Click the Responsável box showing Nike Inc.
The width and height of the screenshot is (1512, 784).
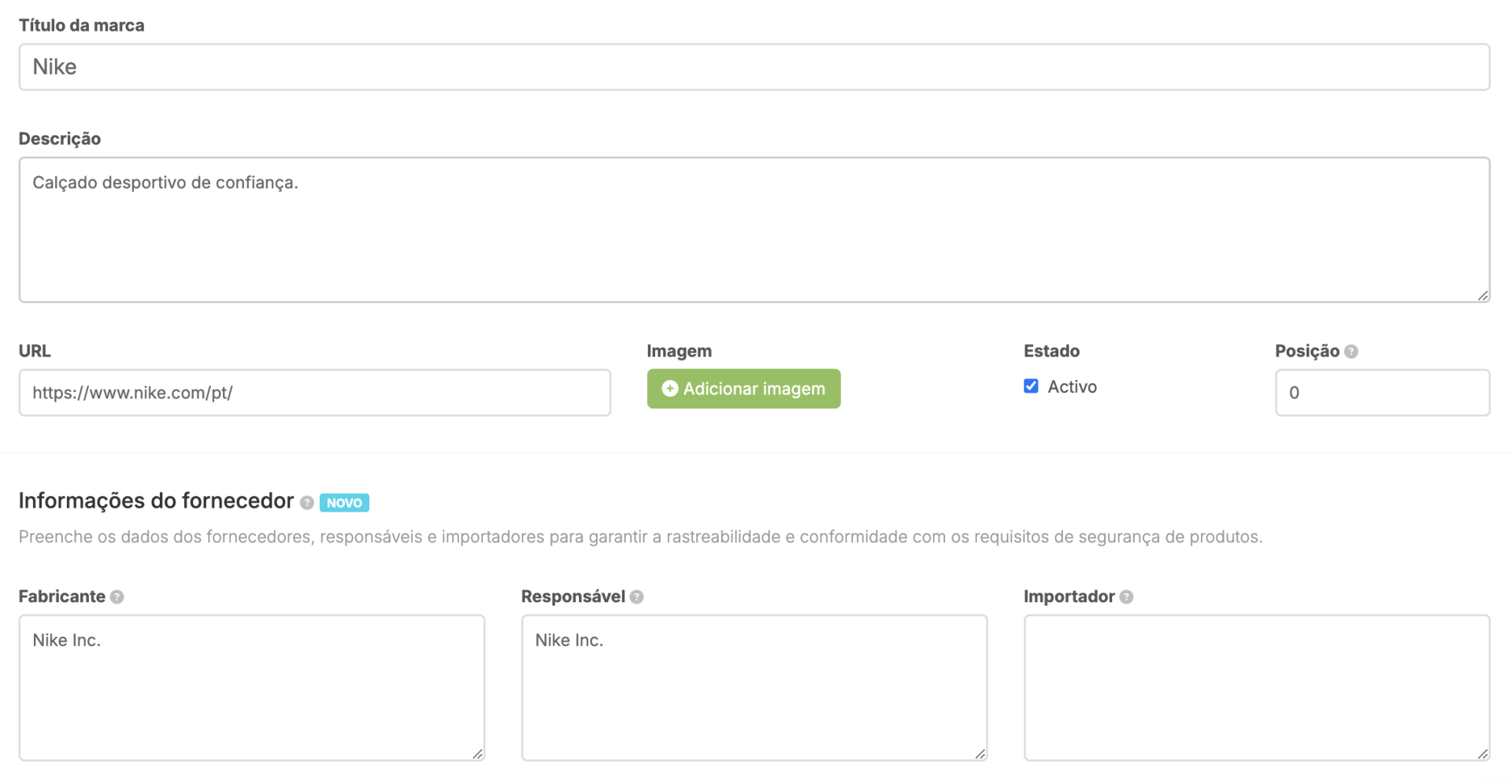[754, 687]
